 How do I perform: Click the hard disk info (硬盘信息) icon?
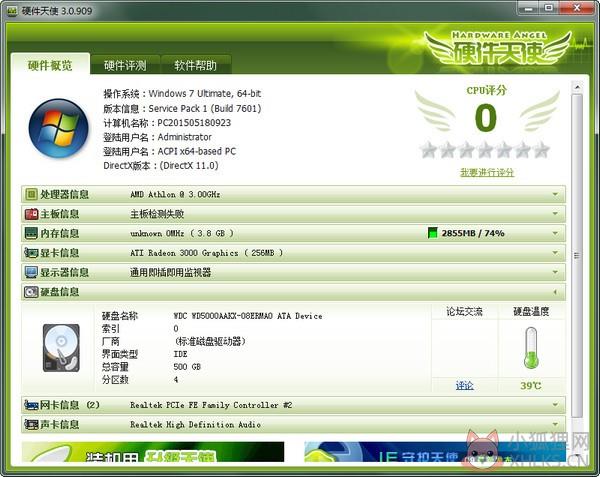click(31, 292)
